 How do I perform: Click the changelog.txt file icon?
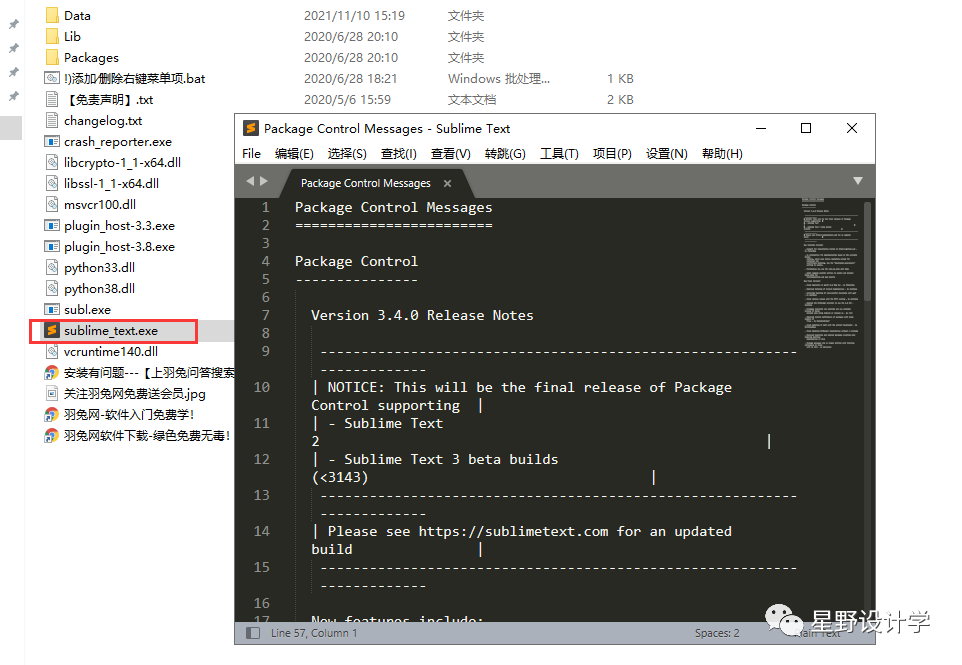tap(52, 120)
